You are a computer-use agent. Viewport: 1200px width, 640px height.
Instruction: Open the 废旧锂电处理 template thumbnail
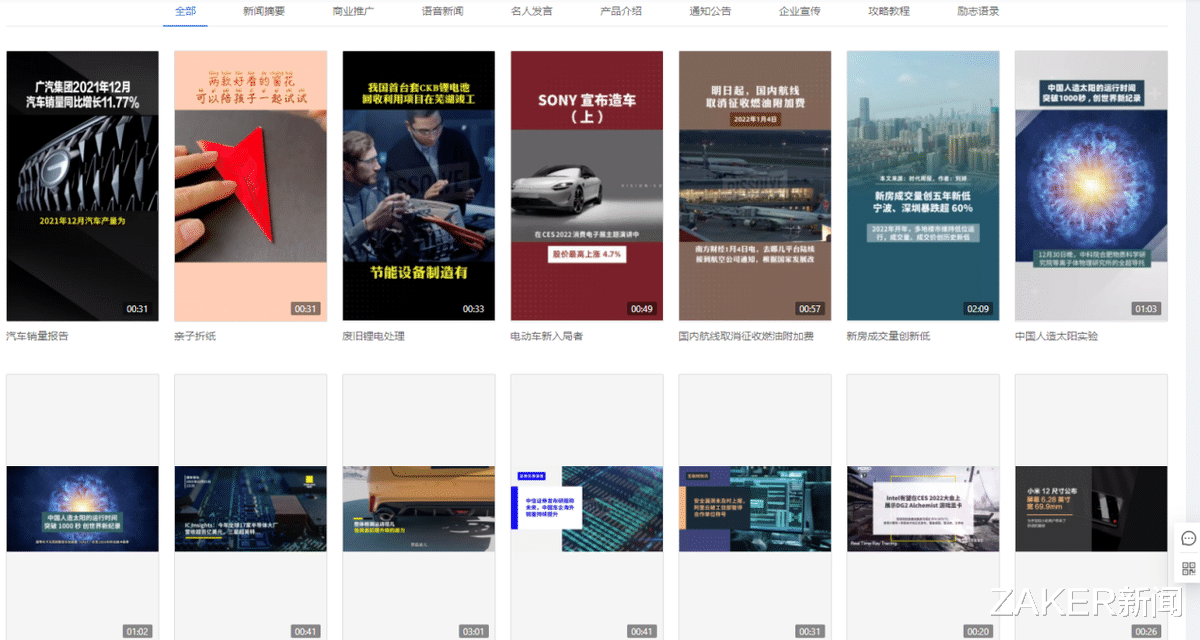pos(419,186)
